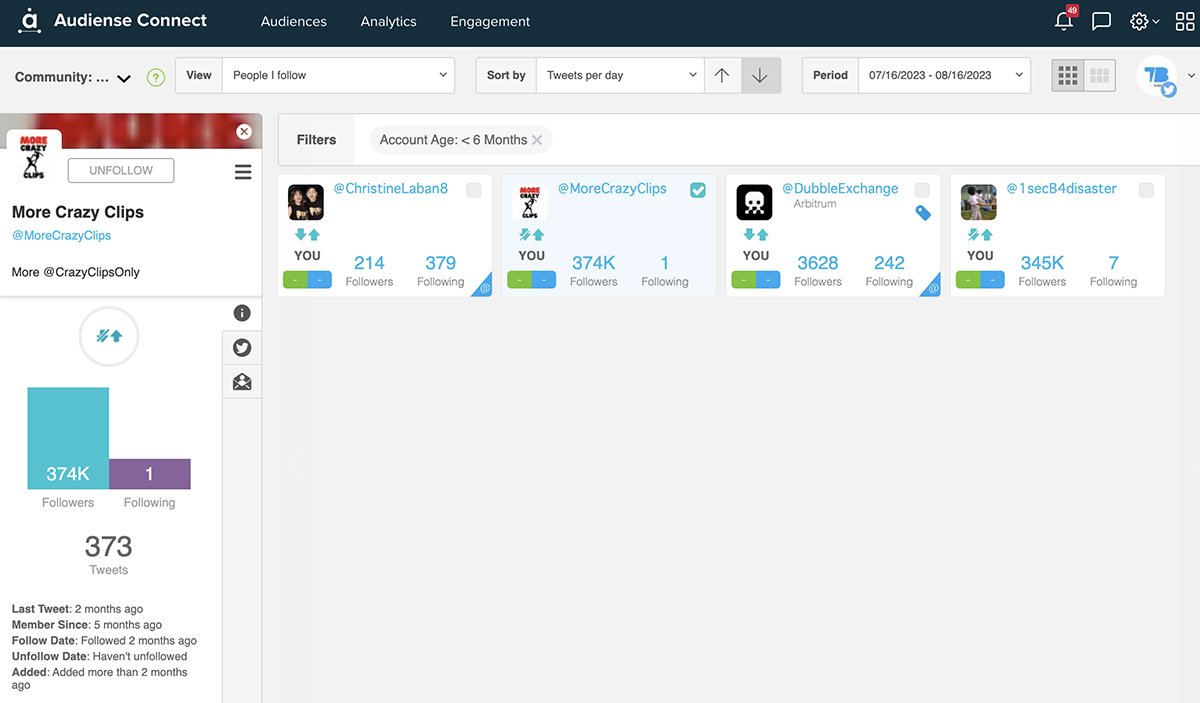
Task: Click the community help question mark
Action: (155, 77)
